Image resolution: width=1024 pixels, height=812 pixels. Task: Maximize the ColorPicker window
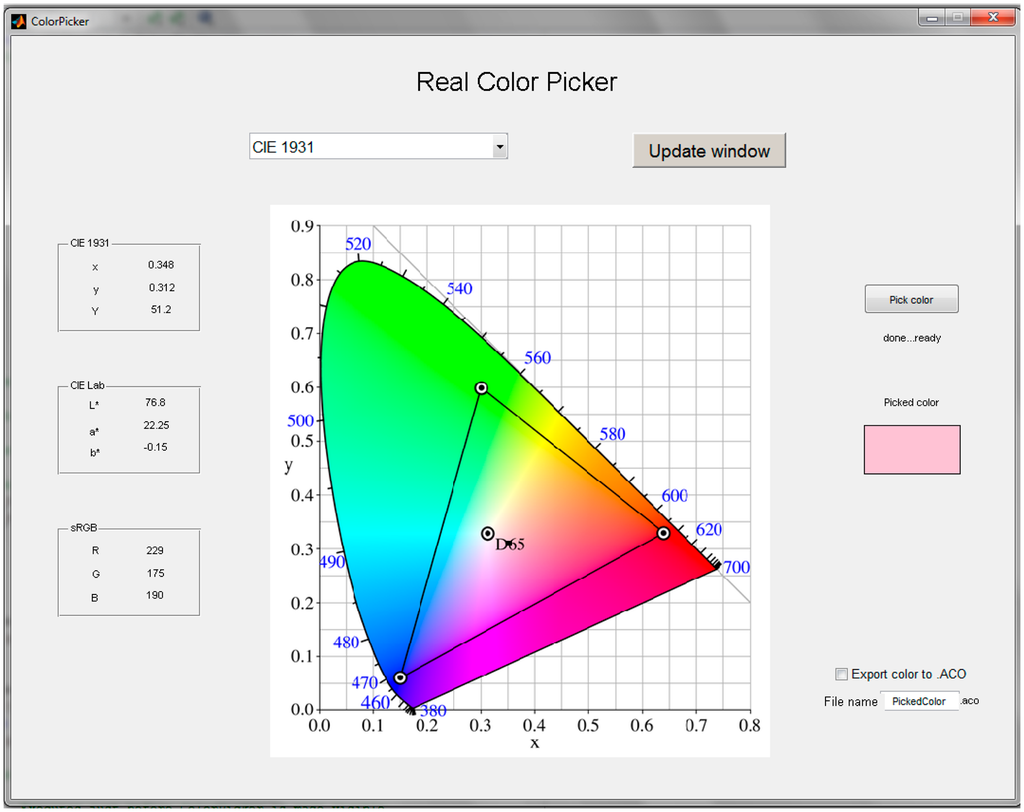(x=957, y=18)
